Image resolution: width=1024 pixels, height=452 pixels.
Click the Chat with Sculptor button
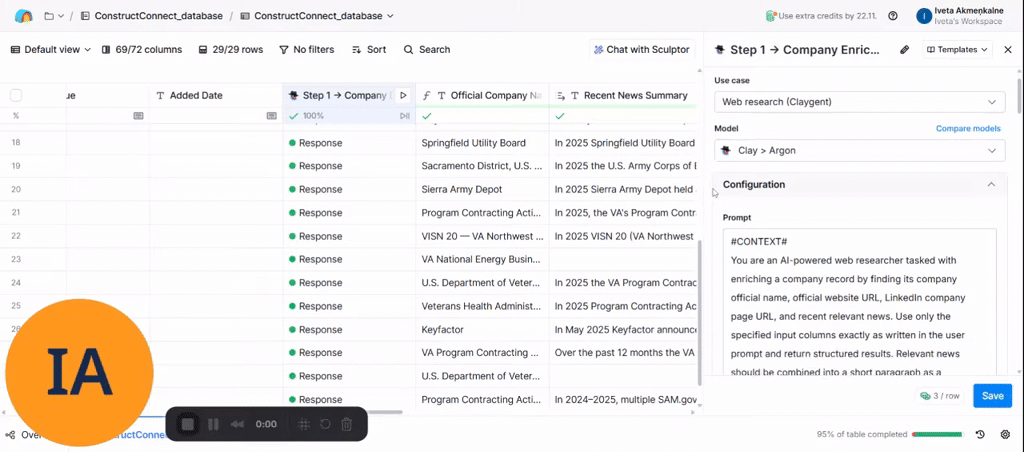coord(640,49)
